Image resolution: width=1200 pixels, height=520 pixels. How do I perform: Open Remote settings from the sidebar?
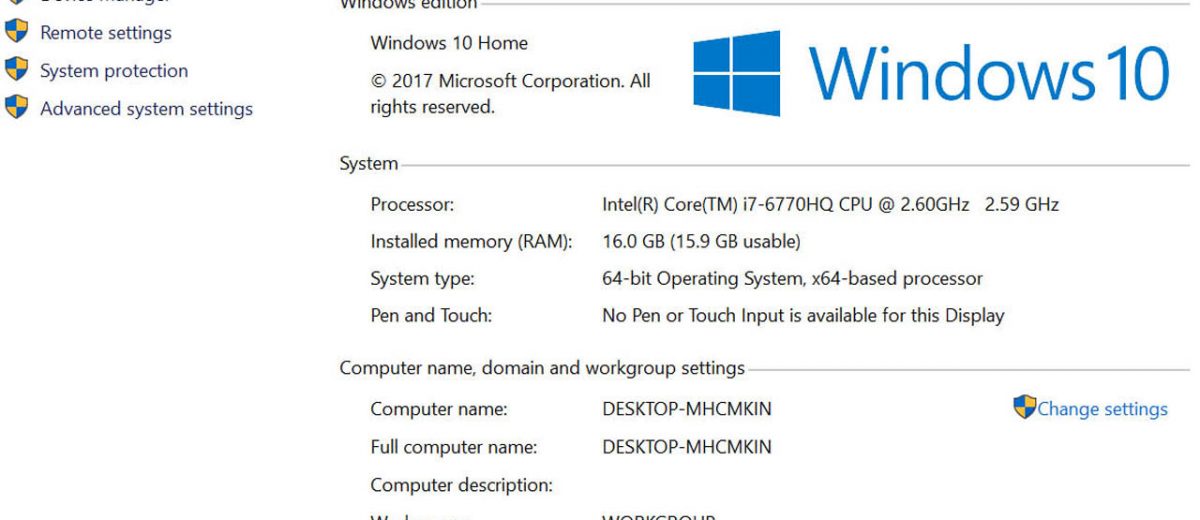tap(105, 33)
